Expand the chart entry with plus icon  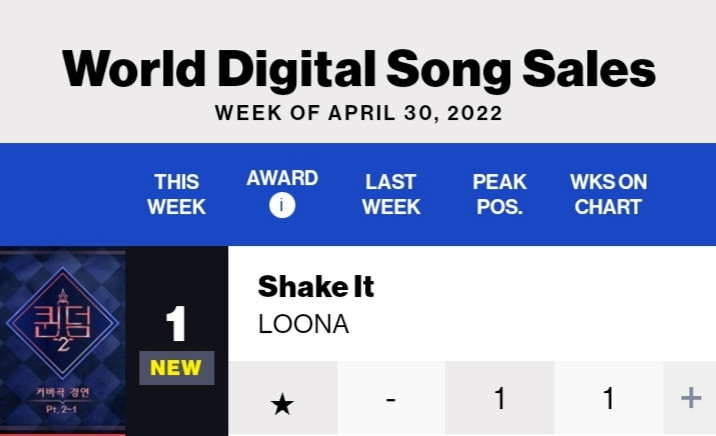coord(690,398)
